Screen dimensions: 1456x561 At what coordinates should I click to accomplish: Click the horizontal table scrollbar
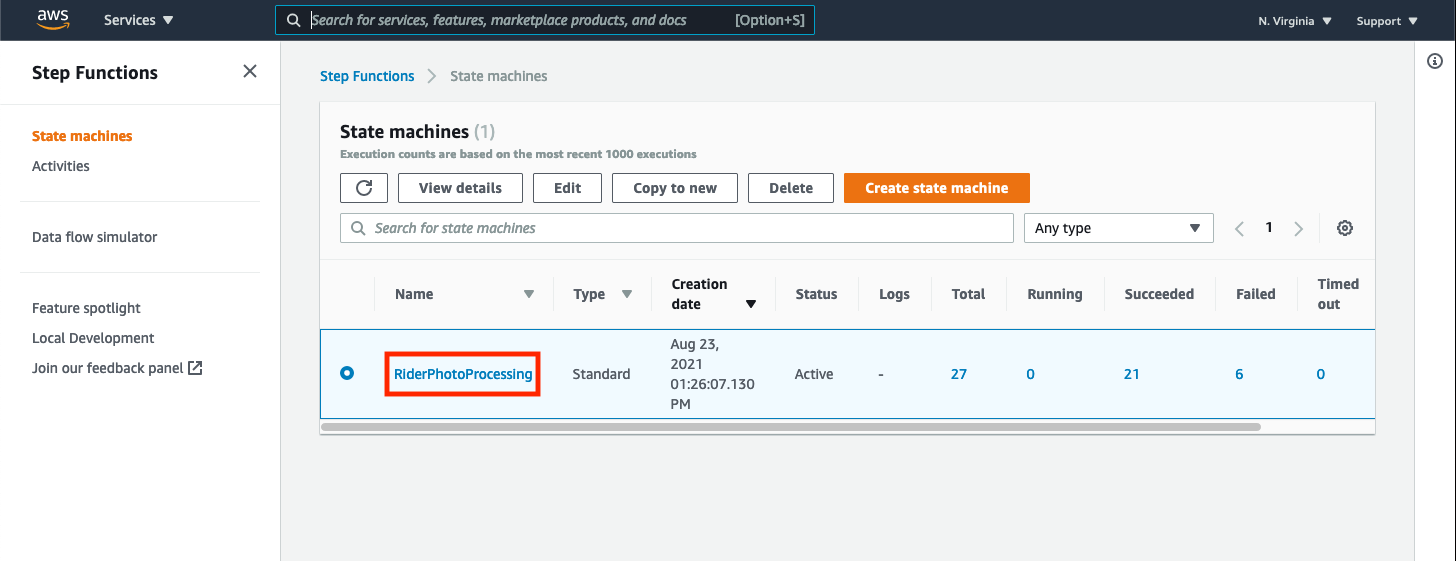(791, 427)
